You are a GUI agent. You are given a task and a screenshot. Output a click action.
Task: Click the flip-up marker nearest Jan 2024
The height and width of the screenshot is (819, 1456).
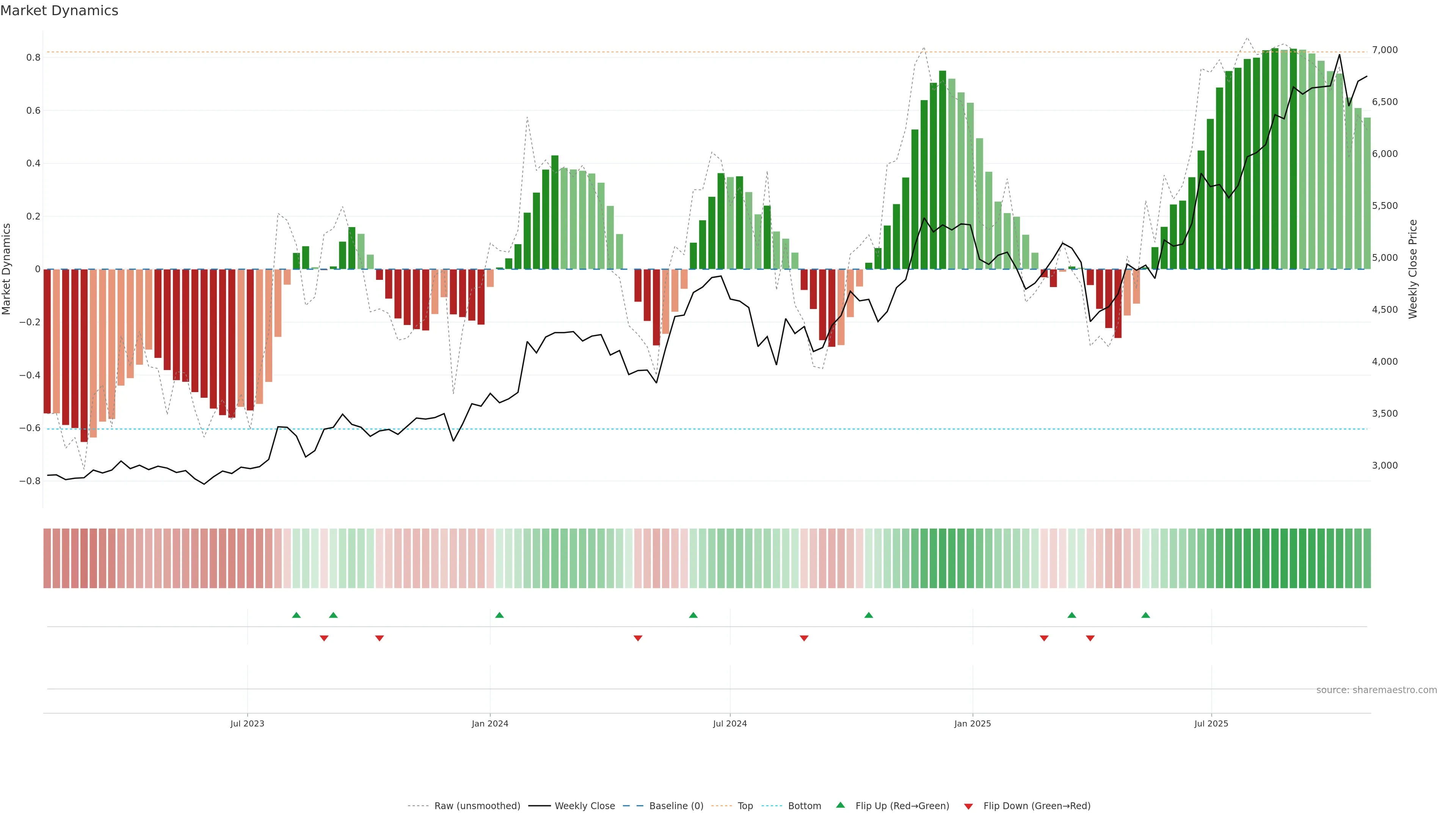(499, 615)
